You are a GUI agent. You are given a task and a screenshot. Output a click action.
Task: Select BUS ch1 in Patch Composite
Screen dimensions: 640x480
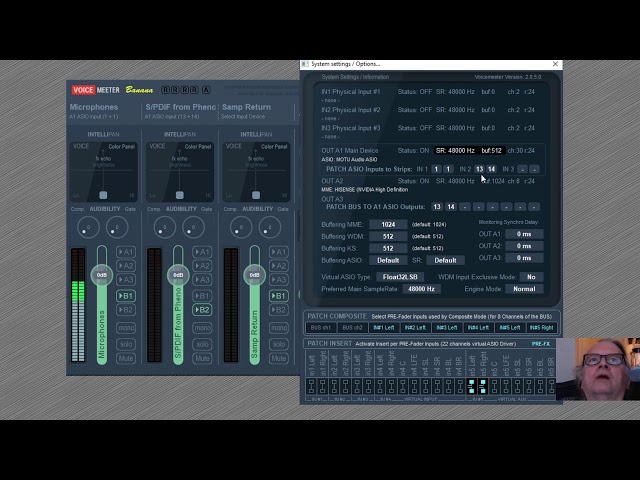[x=321, y=328]
